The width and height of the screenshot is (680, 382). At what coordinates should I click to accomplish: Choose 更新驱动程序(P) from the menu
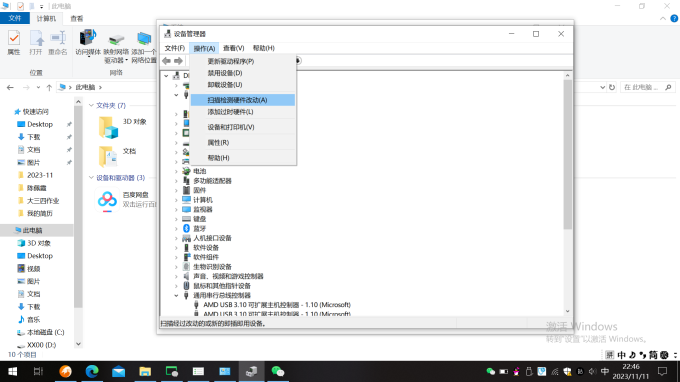coord(243,61)
